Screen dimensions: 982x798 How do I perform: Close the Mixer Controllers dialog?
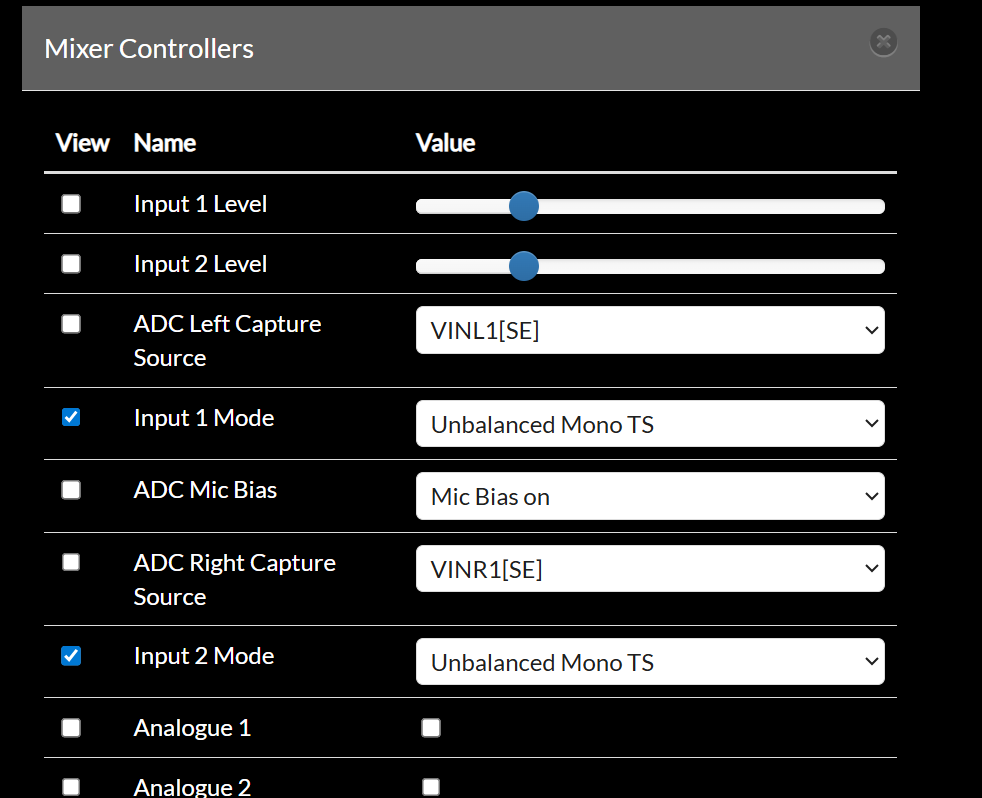pos(883,42)
